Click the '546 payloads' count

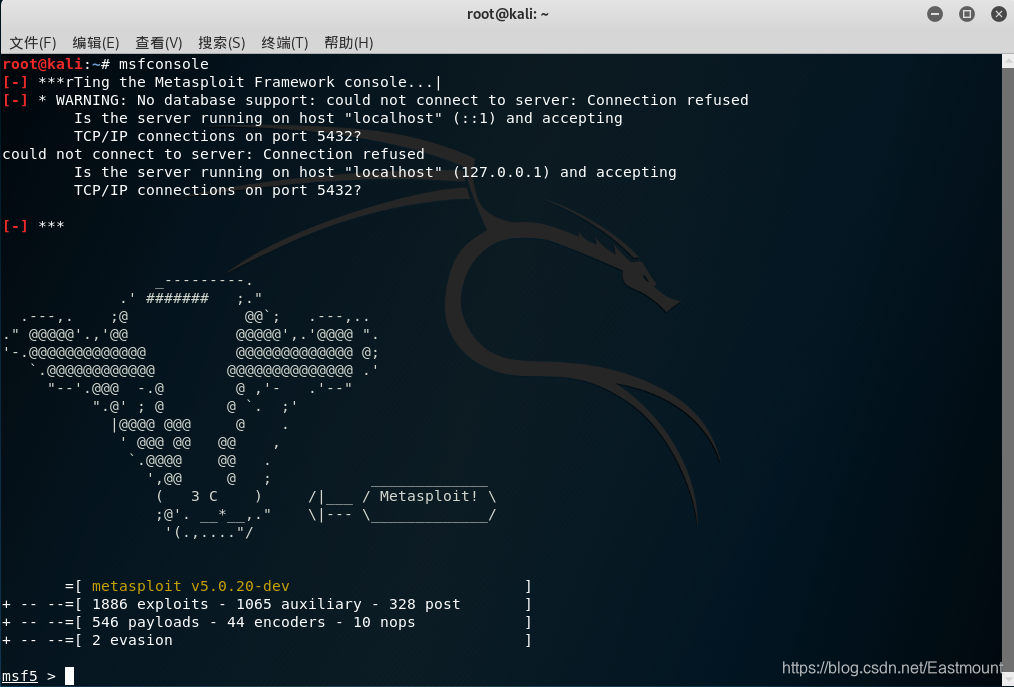(x=146, y=622)
